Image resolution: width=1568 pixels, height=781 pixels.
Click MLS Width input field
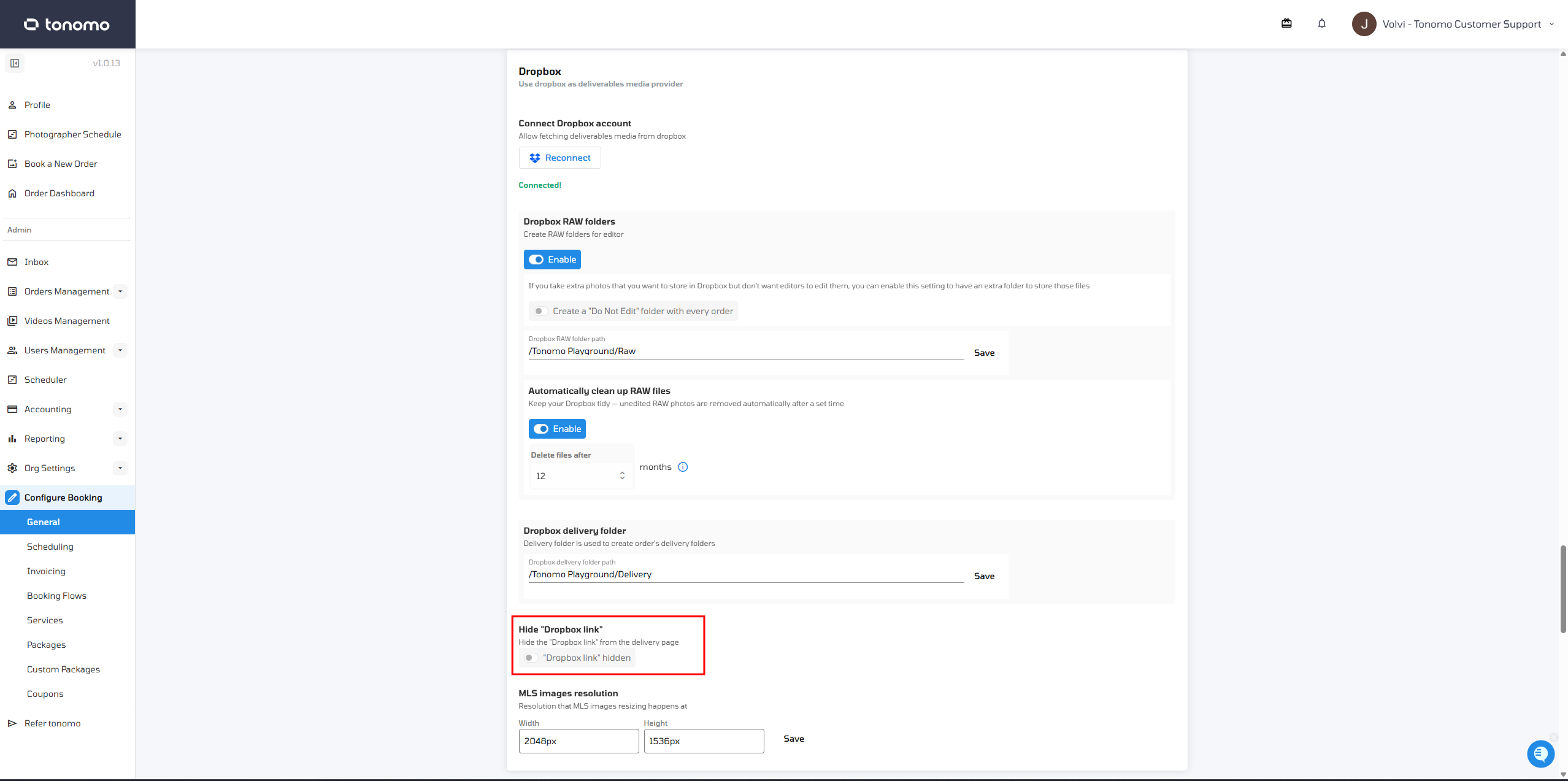point(578,741)
